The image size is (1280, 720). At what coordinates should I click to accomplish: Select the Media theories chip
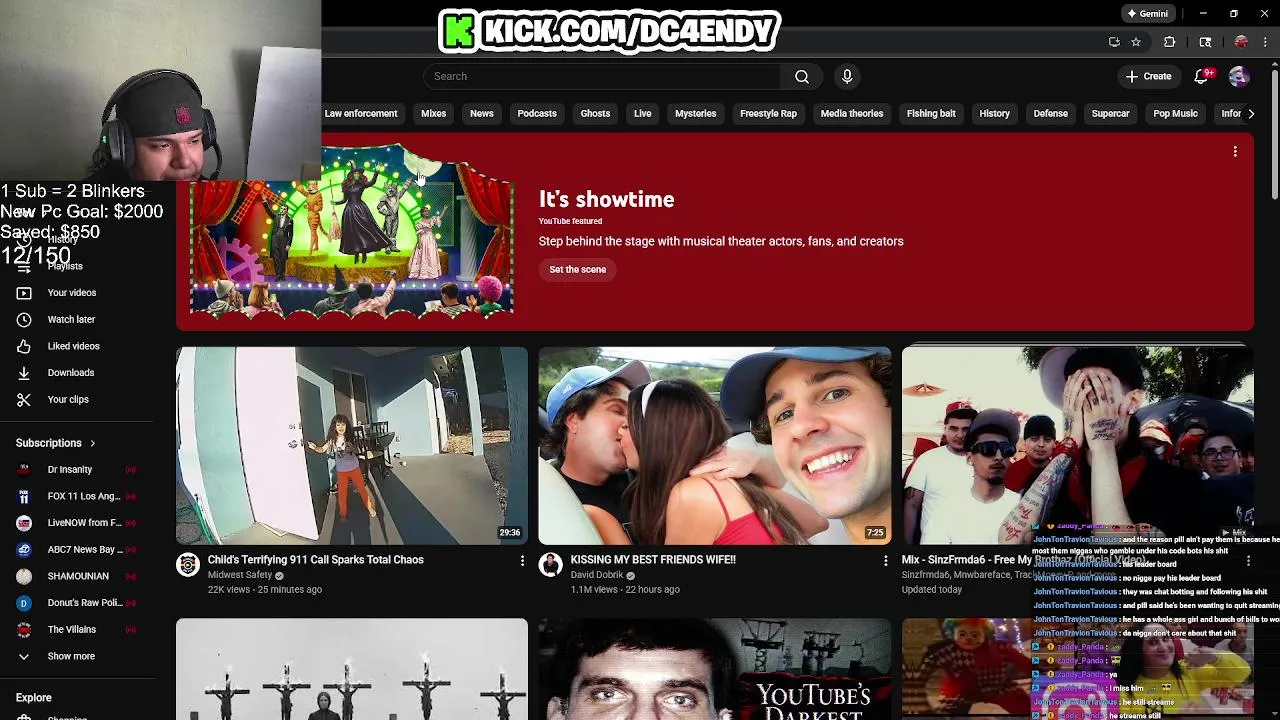coord(852,113)
